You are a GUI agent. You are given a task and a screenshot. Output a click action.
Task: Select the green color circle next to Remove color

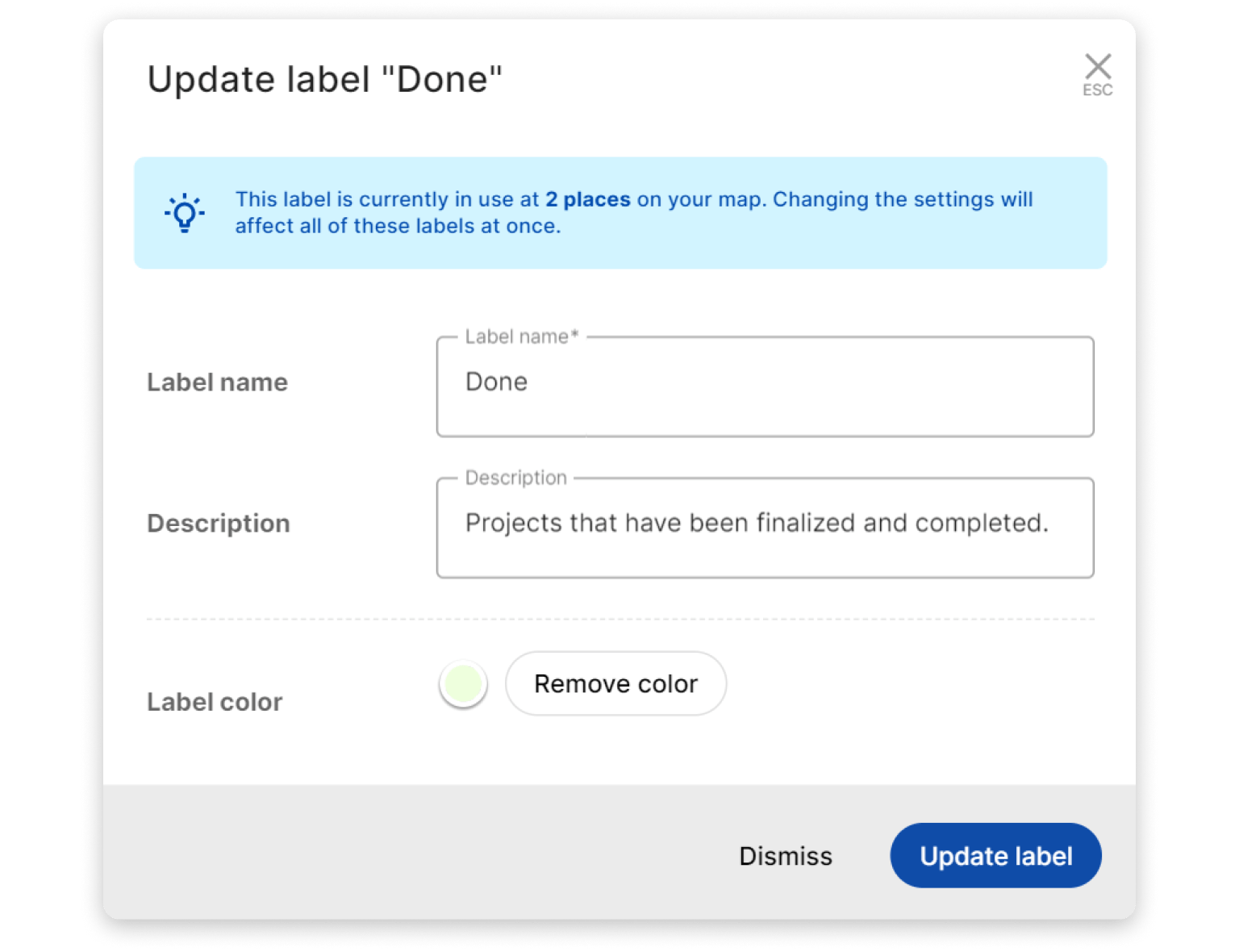462,683
